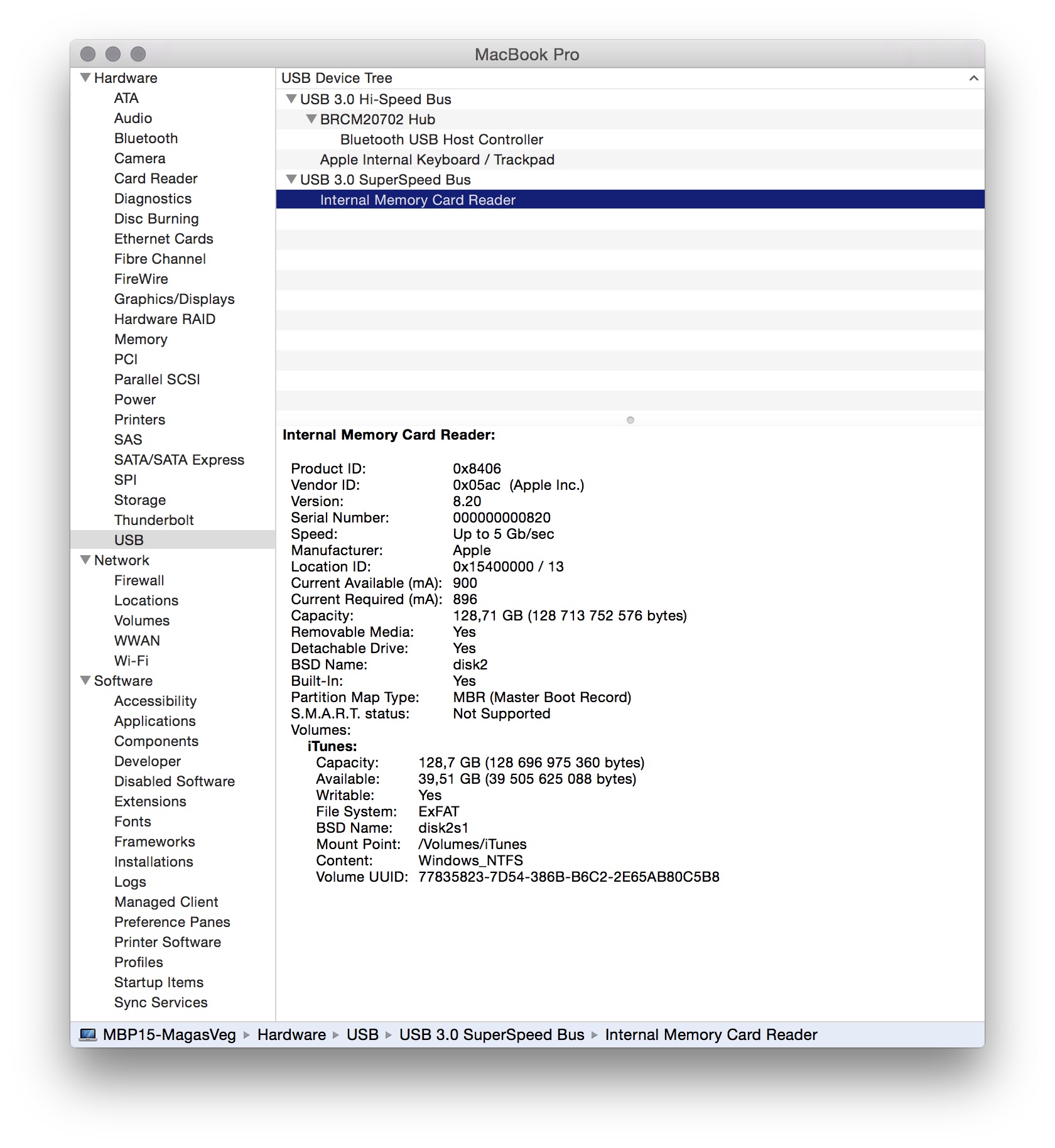Select Fonts under Software
This screenshot has height=1148, width=1055.
click(x=133, y=821)
